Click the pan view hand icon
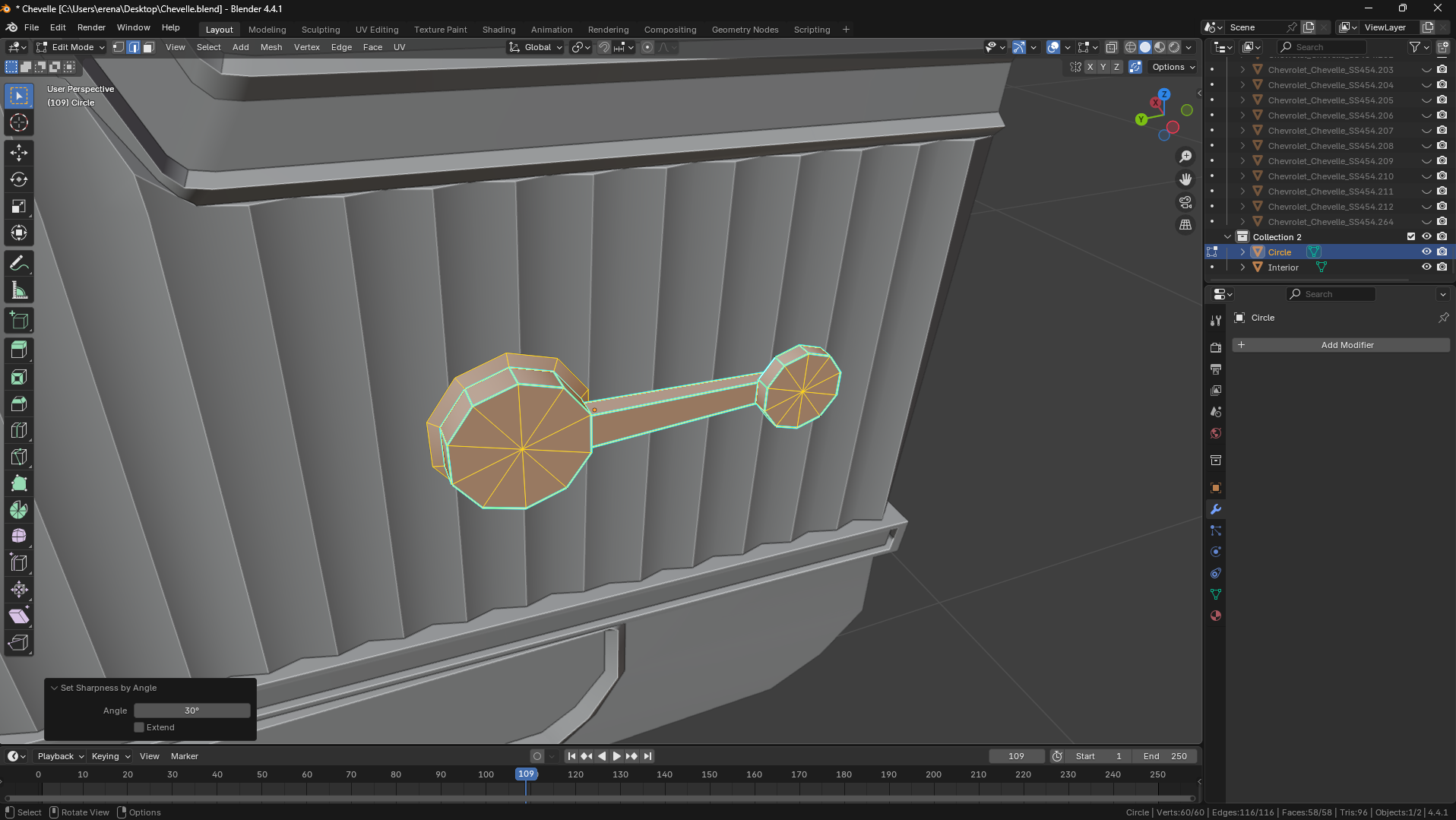 pyautogui.click(x=1185, y=179)
